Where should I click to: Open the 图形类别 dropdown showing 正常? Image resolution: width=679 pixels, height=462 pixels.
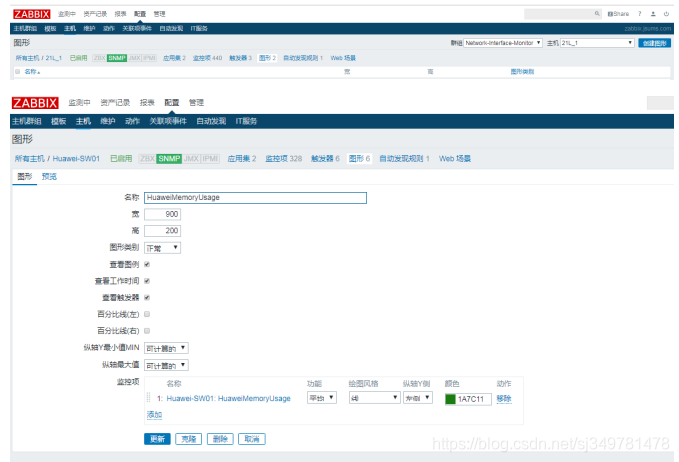pos(162,248)
